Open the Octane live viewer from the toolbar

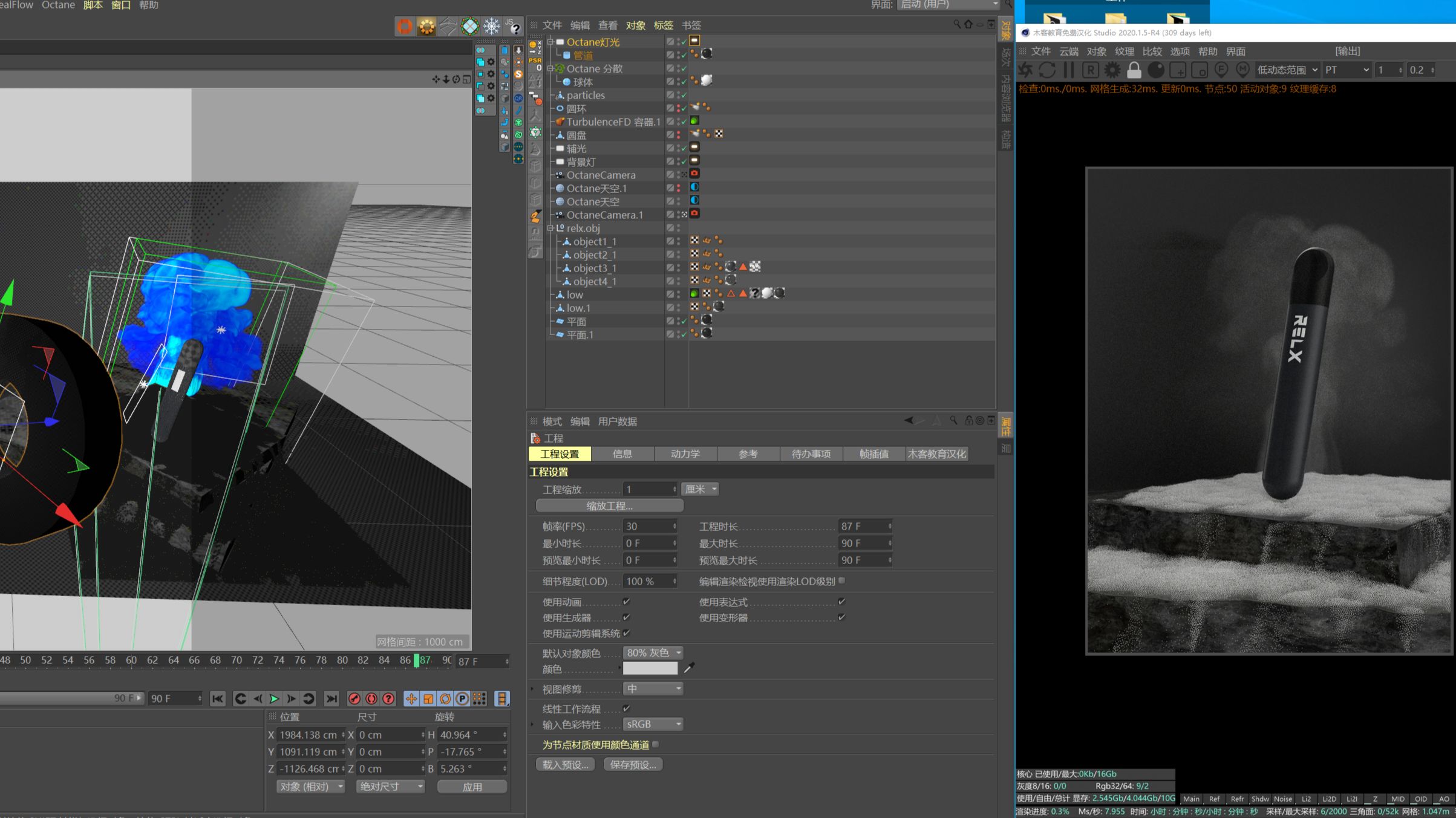pos(404,27)
